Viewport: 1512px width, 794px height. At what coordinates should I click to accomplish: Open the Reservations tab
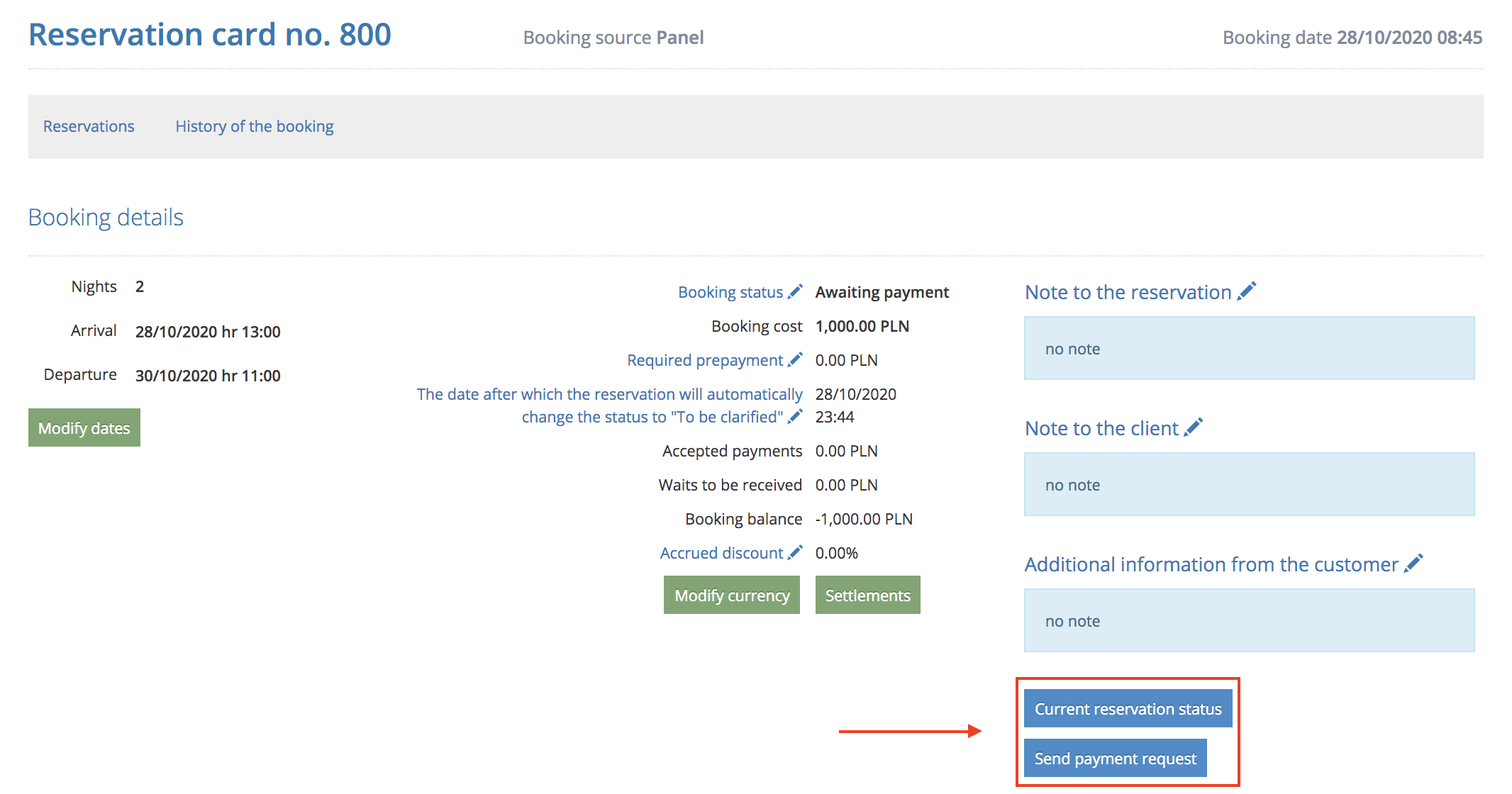coord(89,126)
